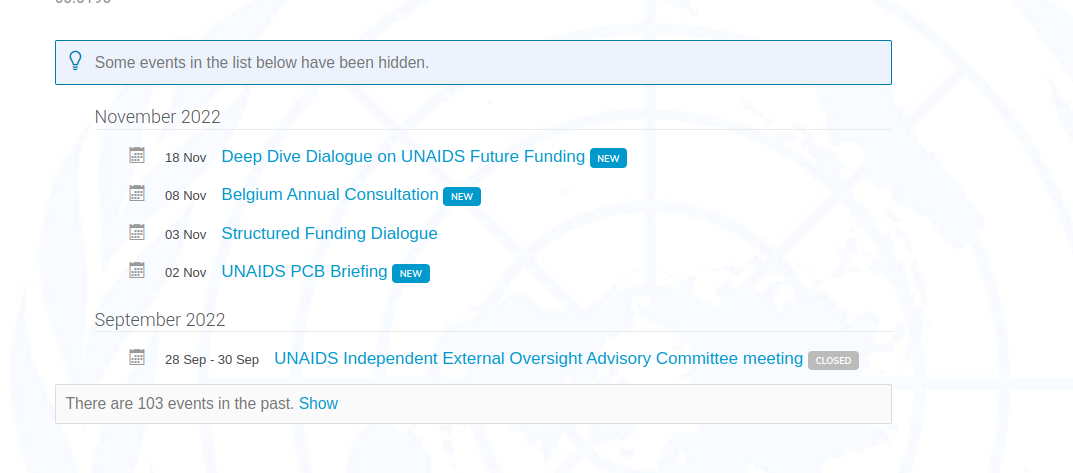Image resolution: width=1073 pixels, height=473 pixels.
Task: Show the 103 past events
Action: (x=318, y=404)
